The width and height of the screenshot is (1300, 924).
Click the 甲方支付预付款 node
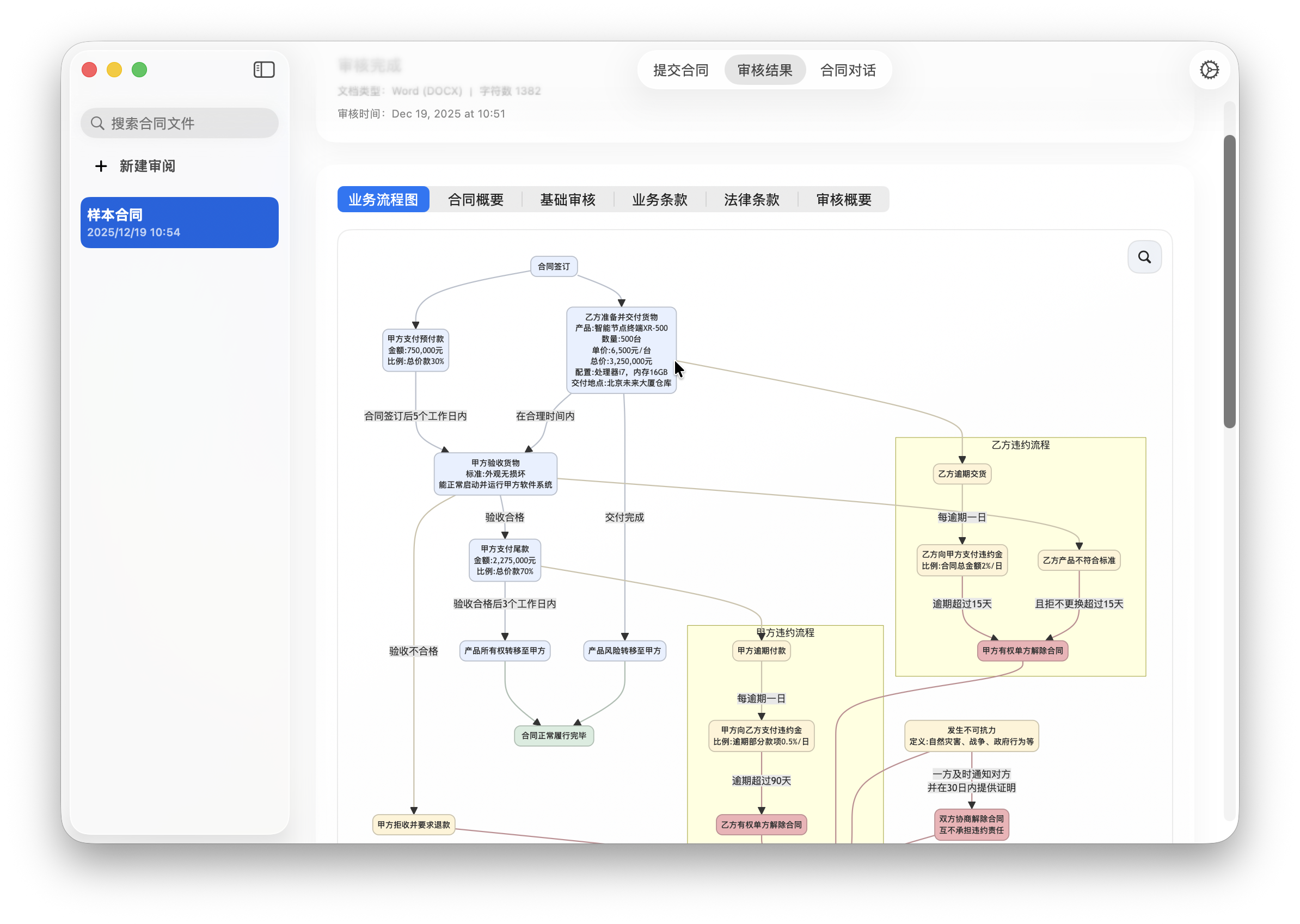click(x=415, y=350)
